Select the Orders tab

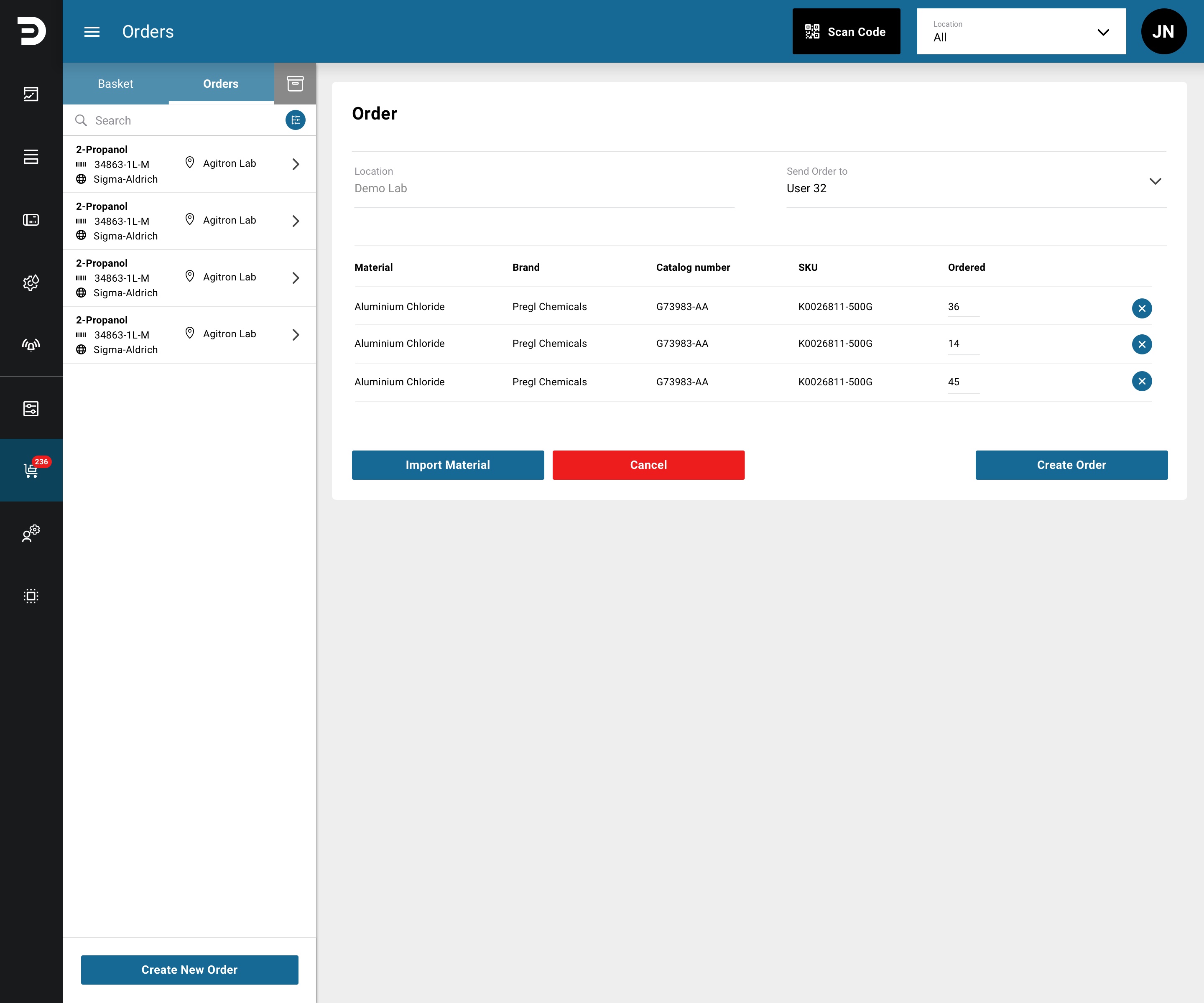[221, 84]
